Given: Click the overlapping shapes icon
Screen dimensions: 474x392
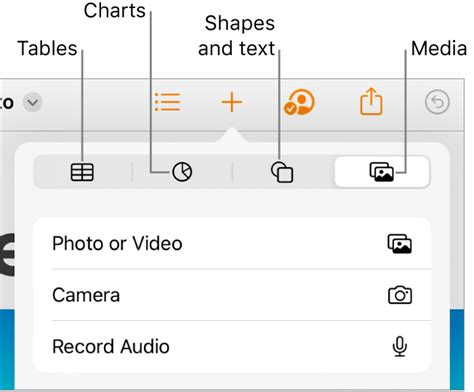Looking at the screenshot, I should (x=282, y=172).
